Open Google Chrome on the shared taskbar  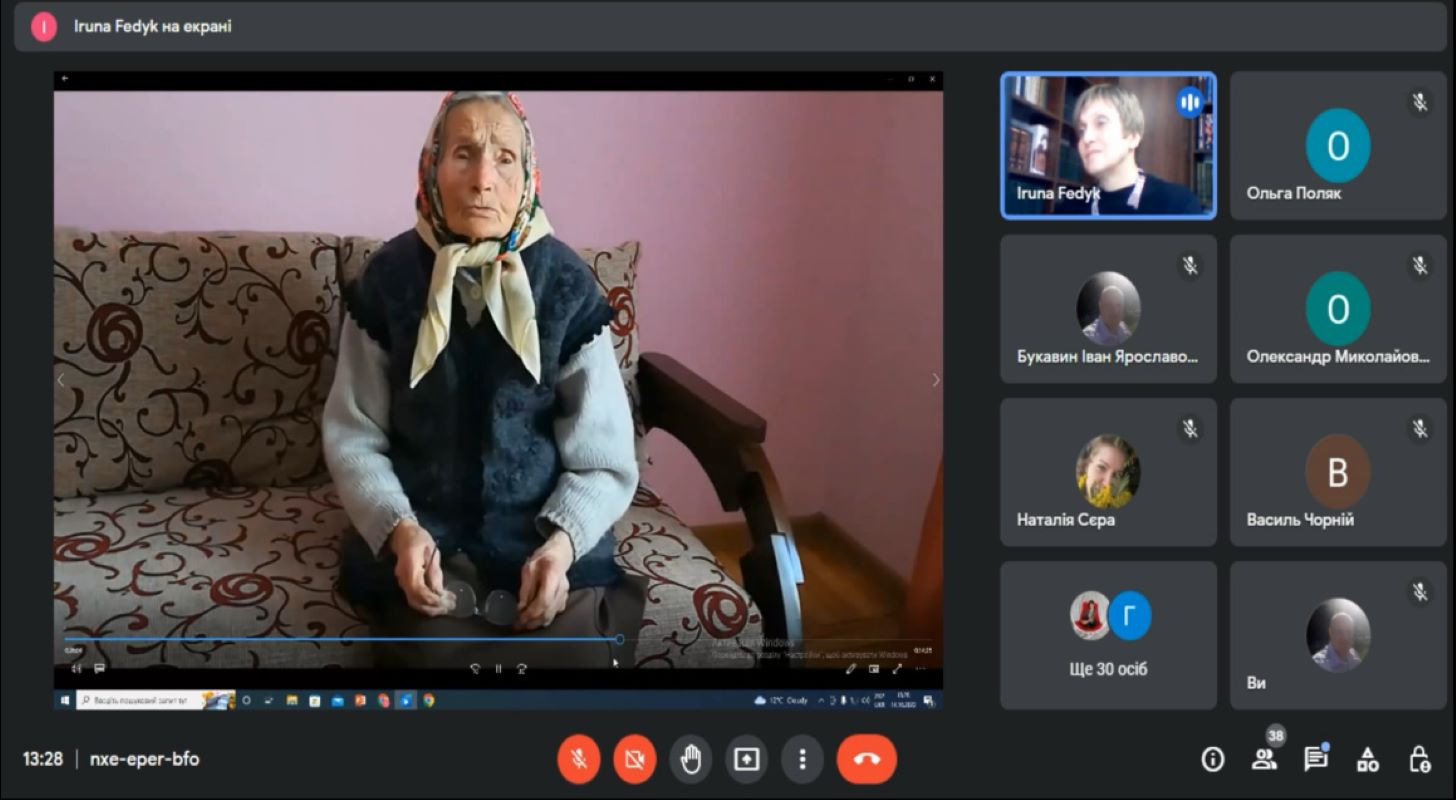click(x=429, y=701)
